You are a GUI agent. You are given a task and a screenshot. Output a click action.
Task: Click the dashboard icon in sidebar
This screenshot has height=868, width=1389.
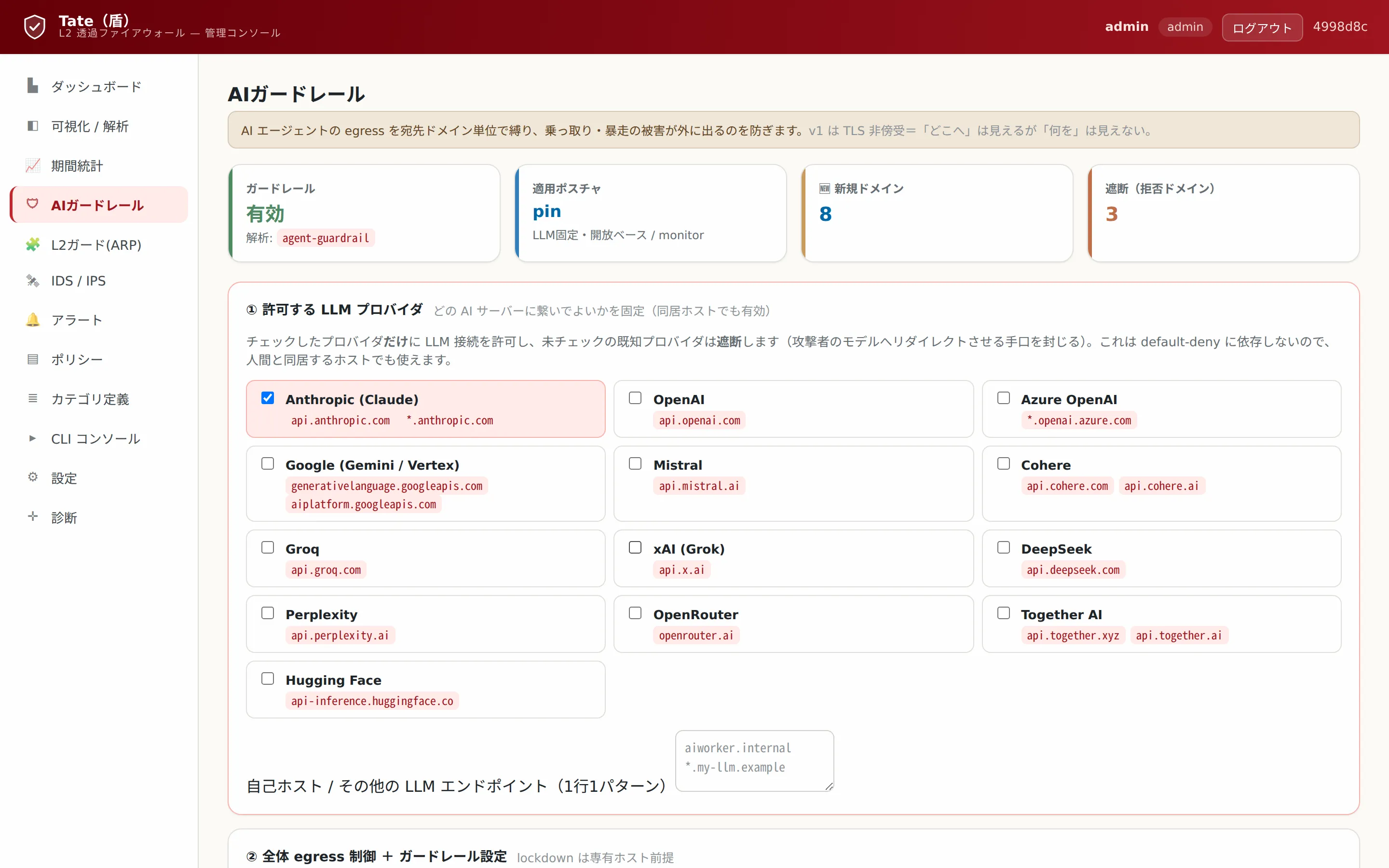coord(33,85)
